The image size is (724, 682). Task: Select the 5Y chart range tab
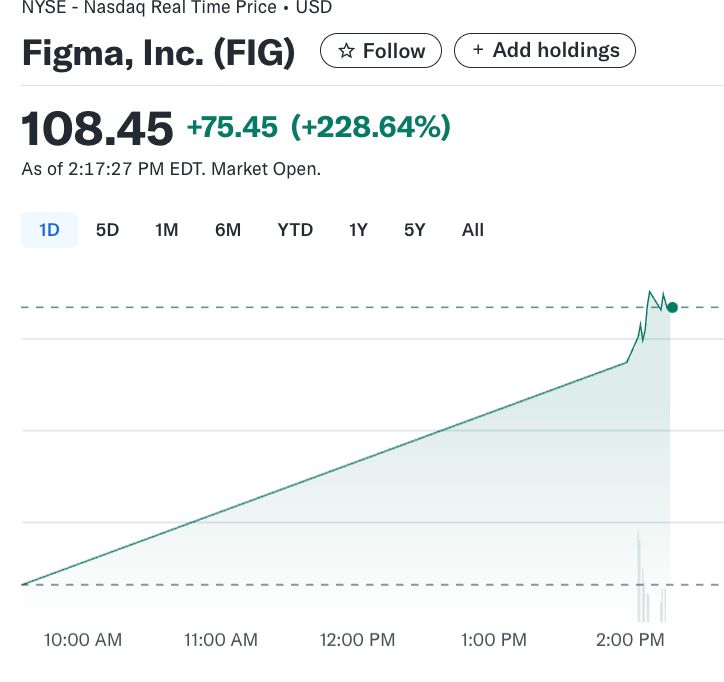414,230
